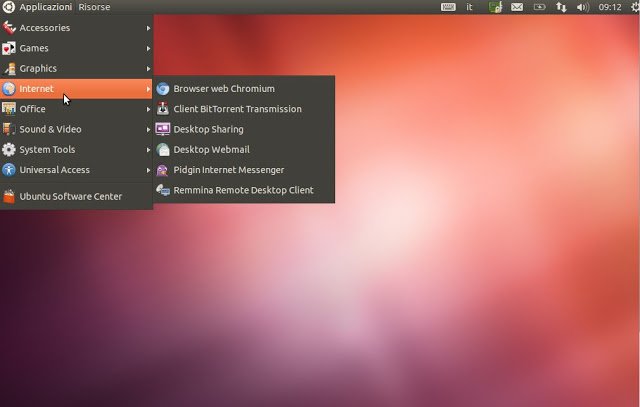
Task: Launch Pidgin Internet Messenger
Action: (x=244, y=170)
